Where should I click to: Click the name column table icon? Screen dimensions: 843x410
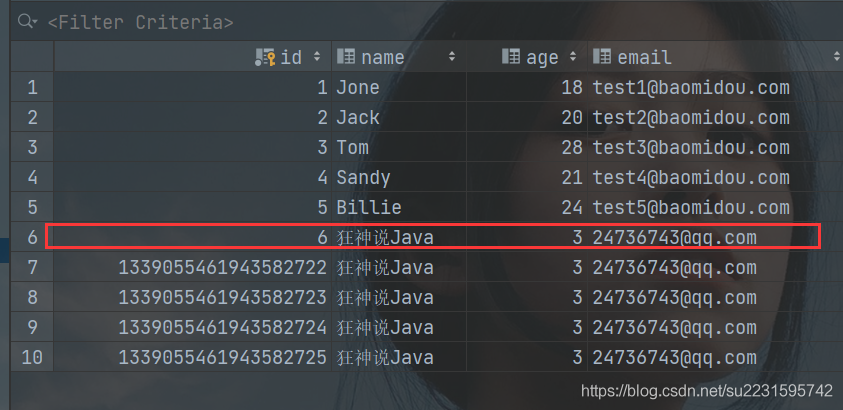click(x=346, y=57)
